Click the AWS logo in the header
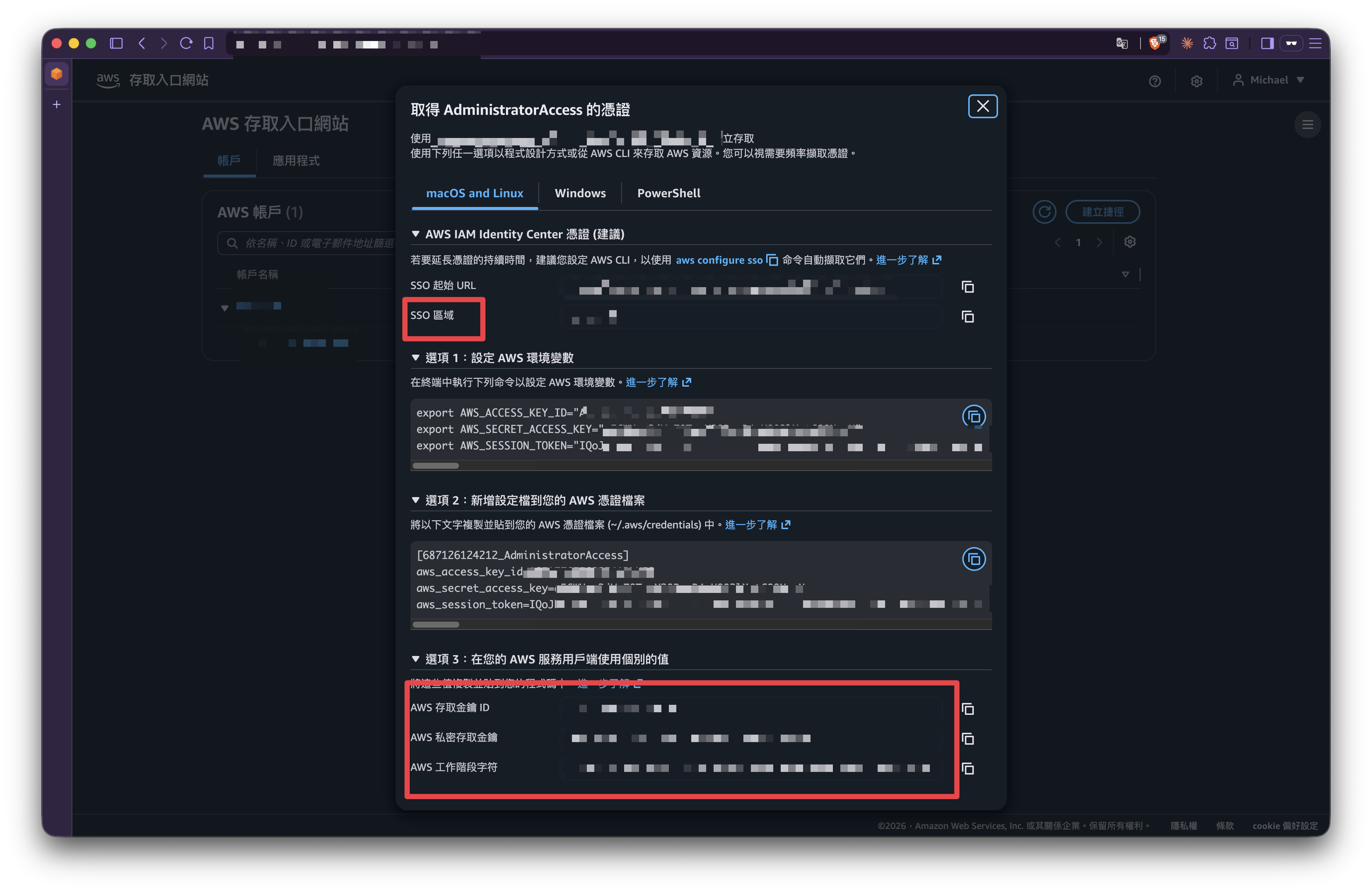 108,80
